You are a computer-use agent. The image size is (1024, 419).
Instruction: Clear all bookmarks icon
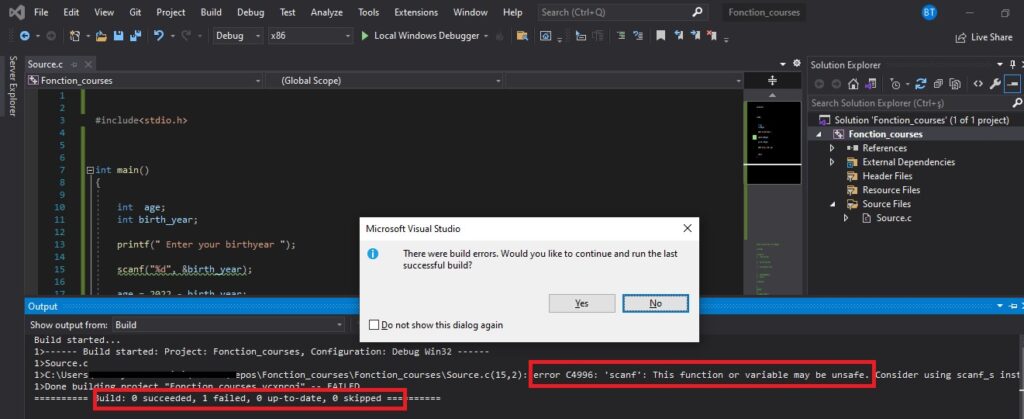[712, 36]
